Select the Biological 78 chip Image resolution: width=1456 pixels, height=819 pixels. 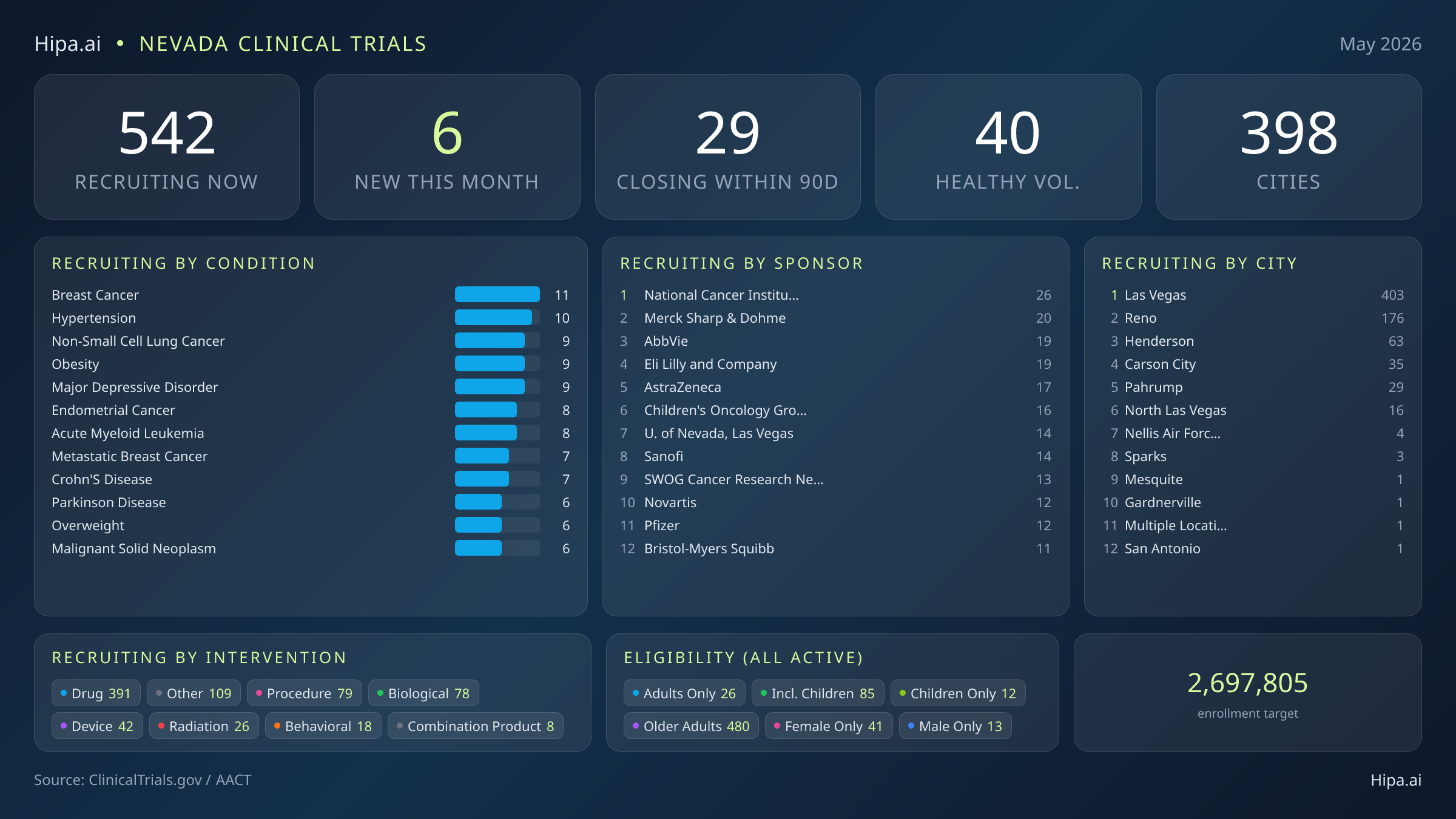[x=423, y=693]
